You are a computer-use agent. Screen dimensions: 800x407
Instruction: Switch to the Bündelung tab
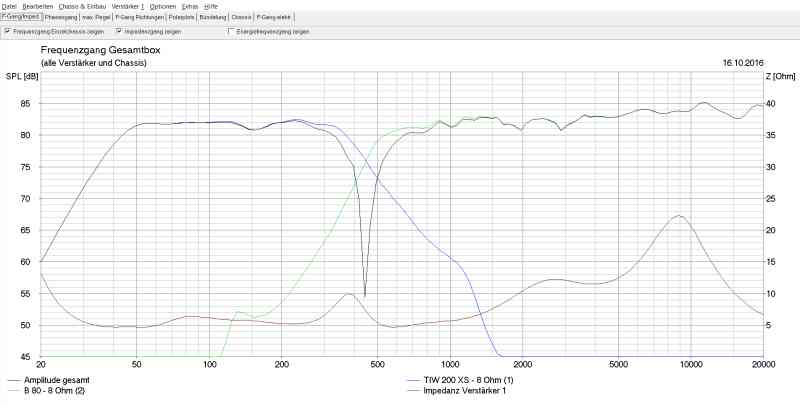pos(213,17)
